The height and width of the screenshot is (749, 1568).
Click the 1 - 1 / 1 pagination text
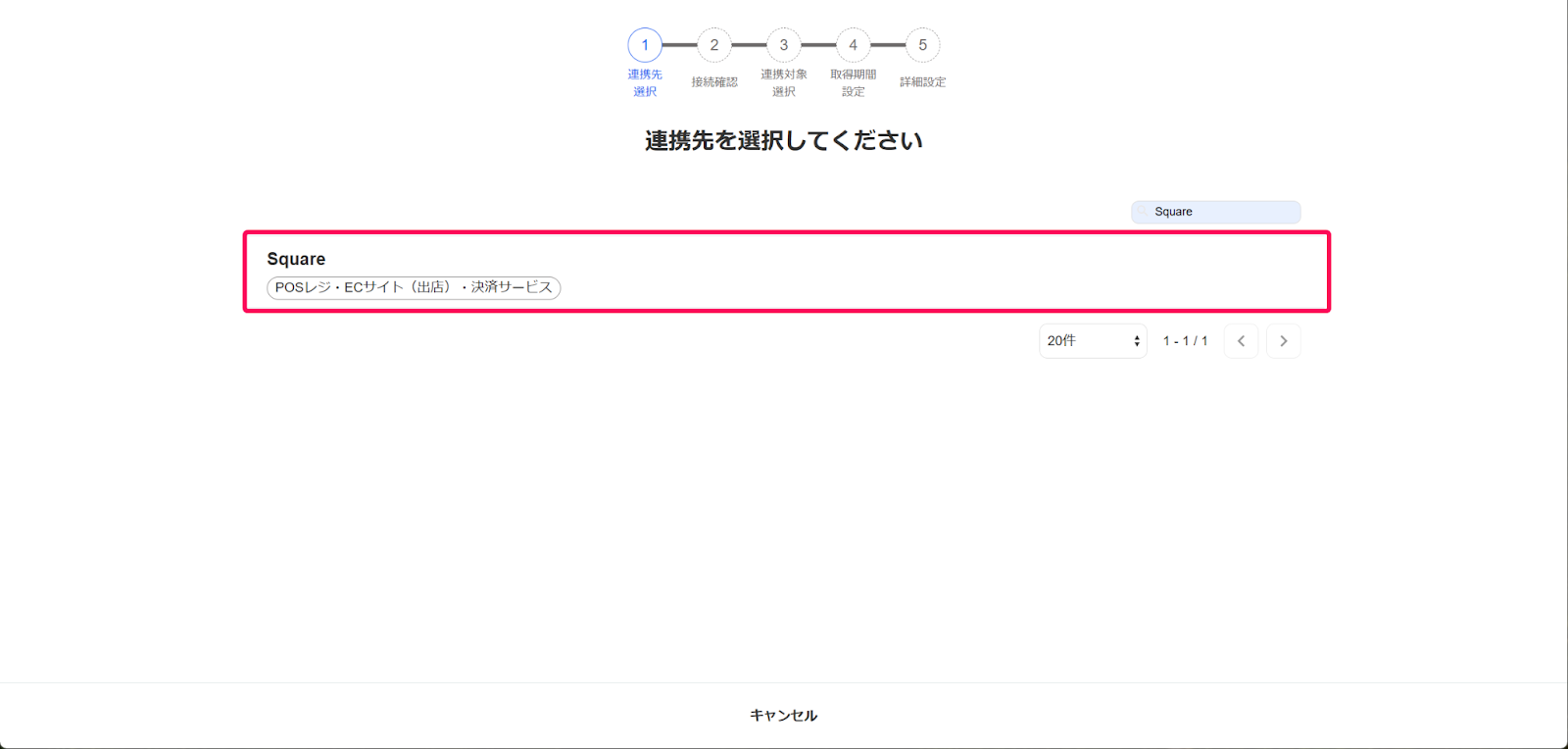pos(1185,341)
